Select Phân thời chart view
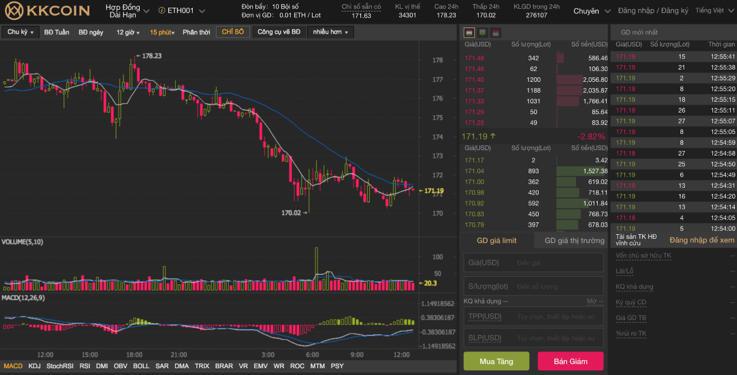The image size is (737, 375). pyautogui.click(x=196, y=32)
